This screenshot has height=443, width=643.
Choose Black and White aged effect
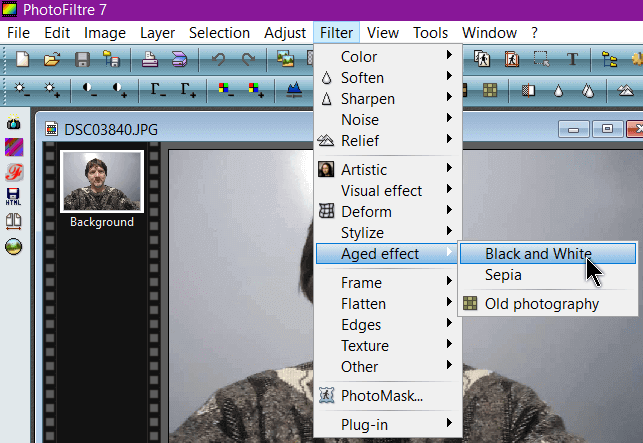tap(538, 254)
